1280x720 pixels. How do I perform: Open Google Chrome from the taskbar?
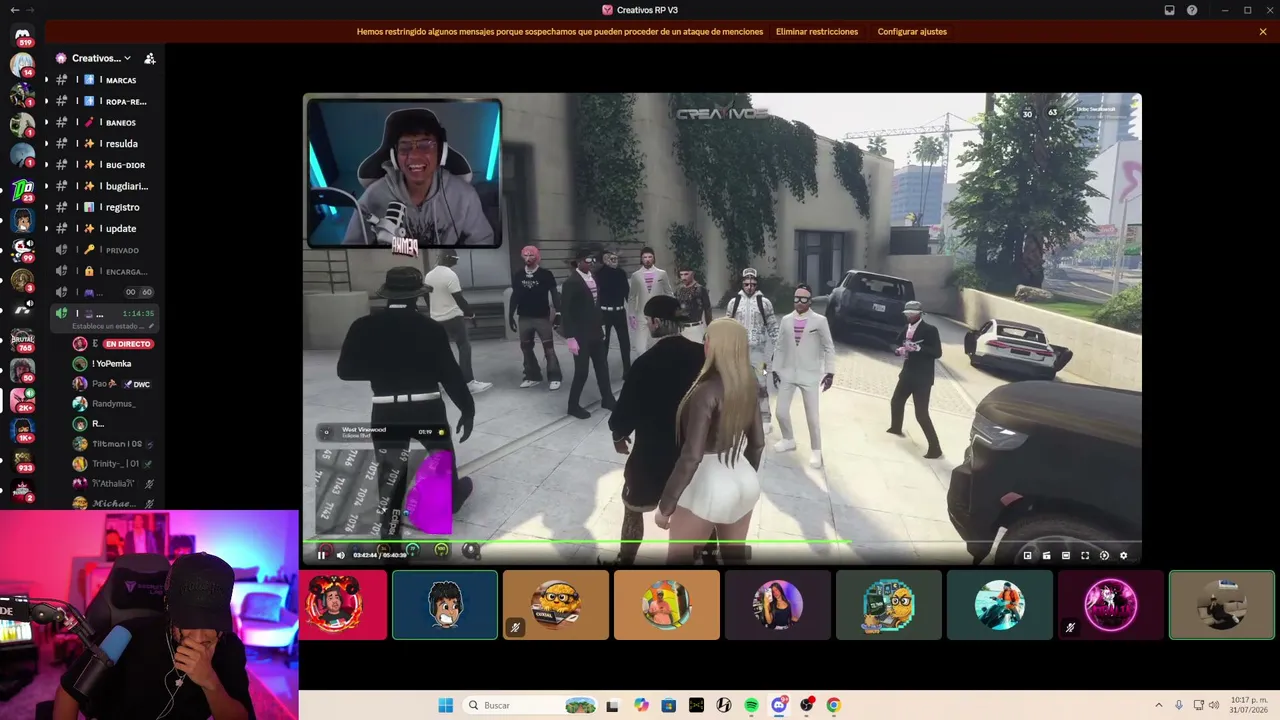pyautogui.click(x=834, y=705)
